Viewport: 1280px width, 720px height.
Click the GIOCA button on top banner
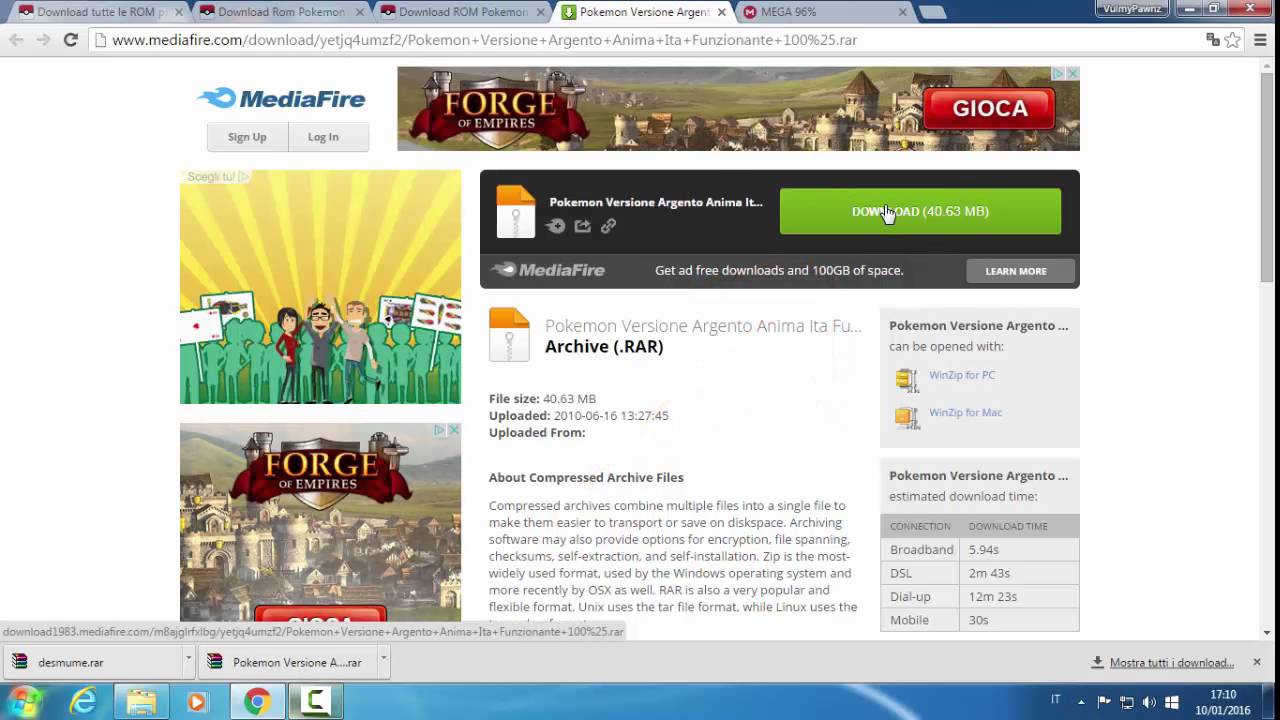989,109
